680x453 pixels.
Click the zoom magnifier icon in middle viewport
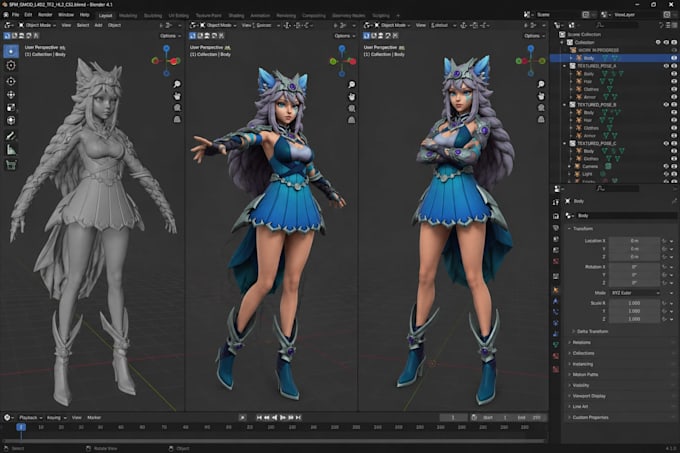[x=352, y=85]
